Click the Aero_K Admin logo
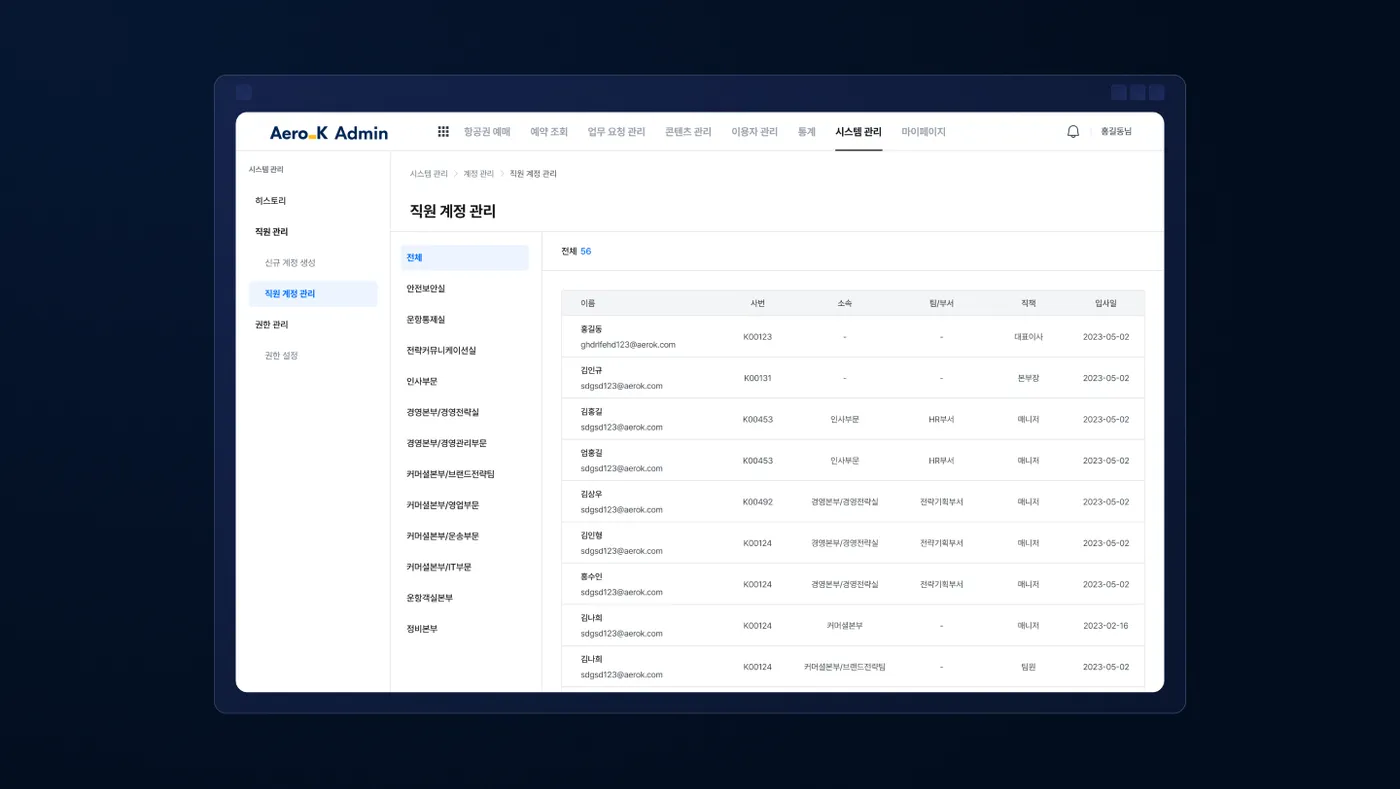Viewport: 1400px width, 789px height. point(329,132)
